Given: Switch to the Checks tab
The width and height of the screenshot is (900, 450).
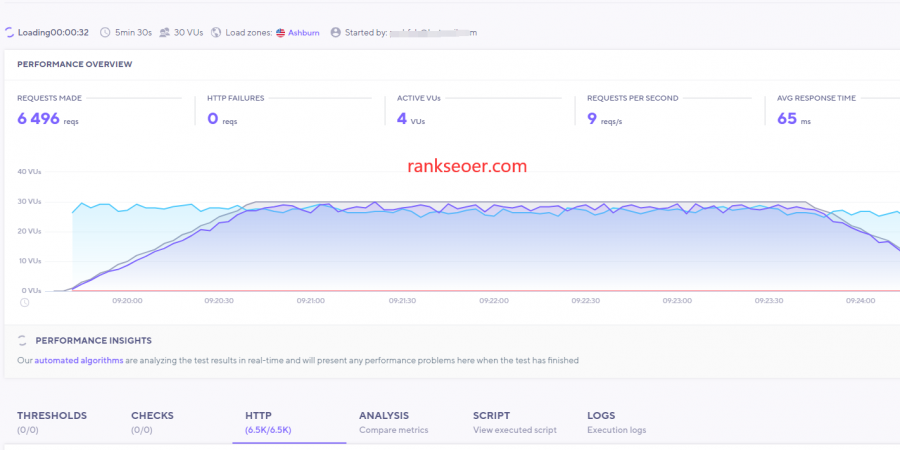Looking at the screenshot, I should pyautogui.click(x=152, y=422).
